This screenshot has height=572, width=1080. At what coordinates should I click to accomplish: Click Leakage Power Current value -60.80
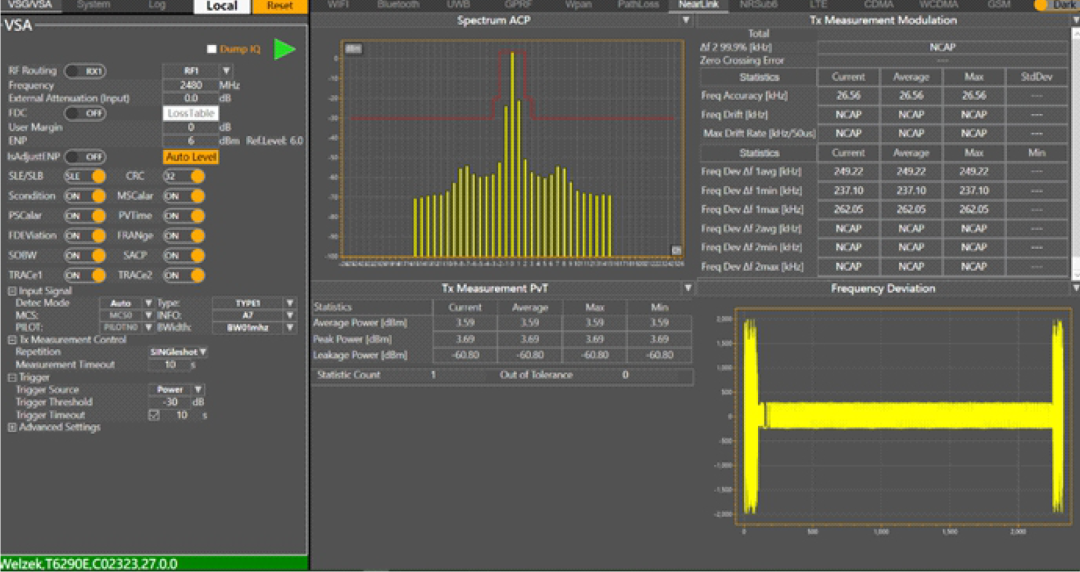465,355
